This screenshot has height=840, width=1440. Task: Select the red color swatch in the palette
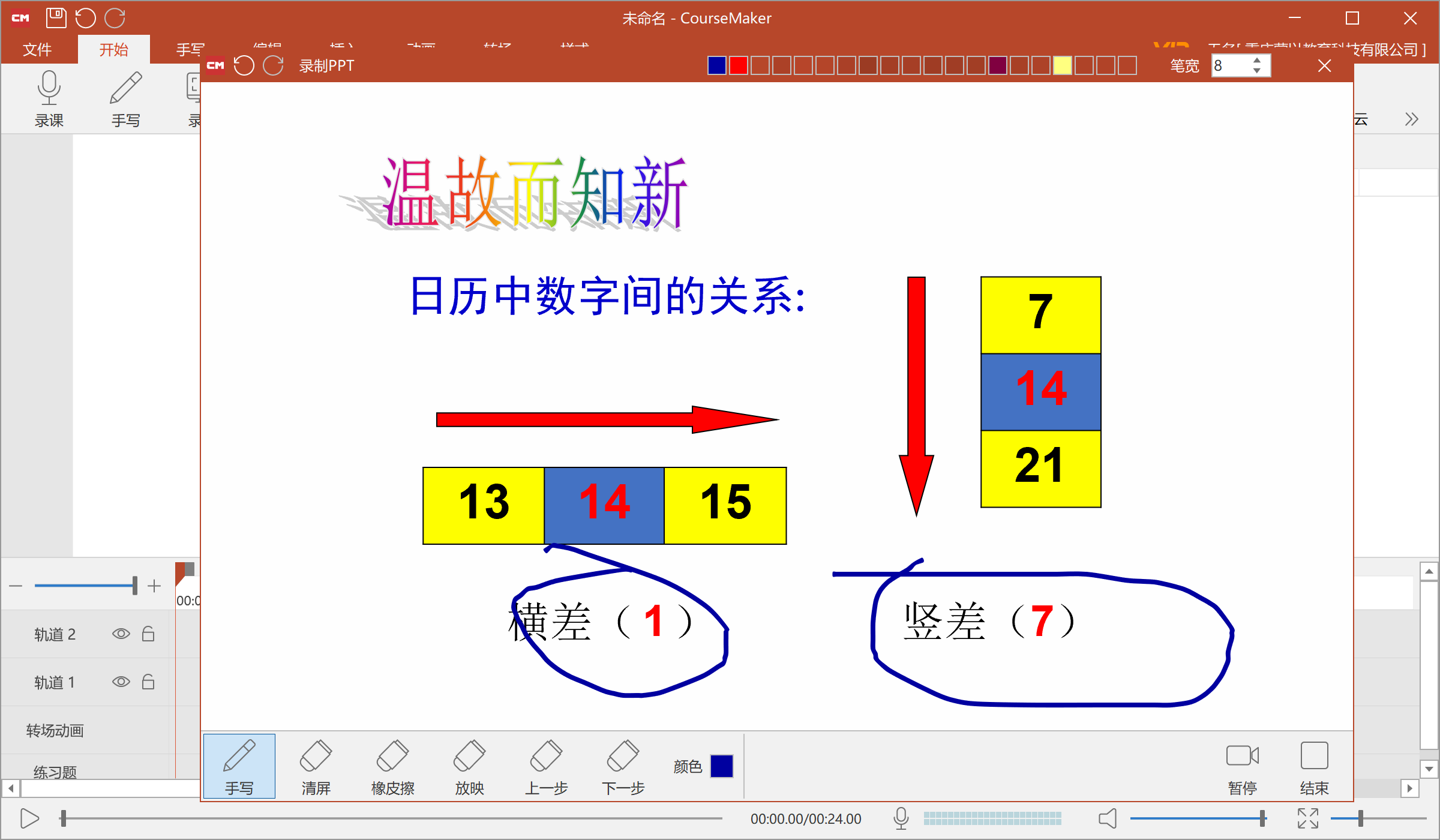pos(738,65)
